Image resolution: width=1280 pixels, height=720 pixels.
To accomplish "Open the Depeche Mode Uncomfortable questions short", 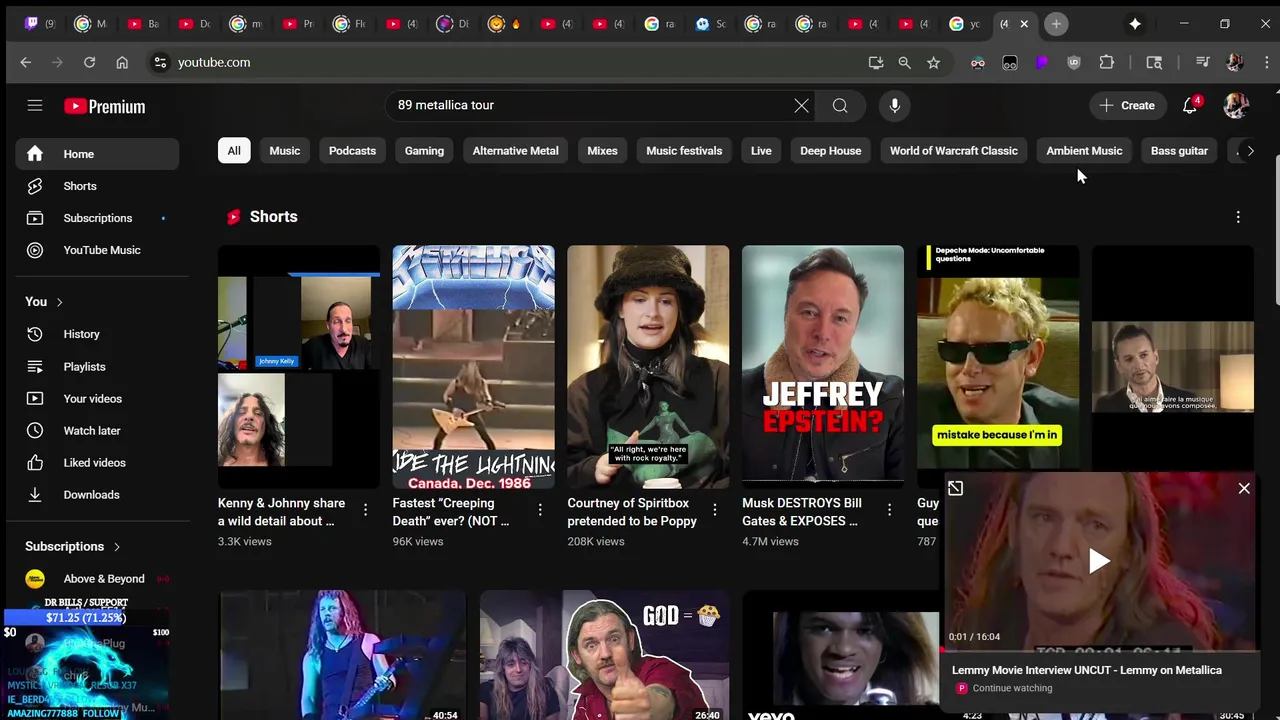I will (x=998, y=358).
